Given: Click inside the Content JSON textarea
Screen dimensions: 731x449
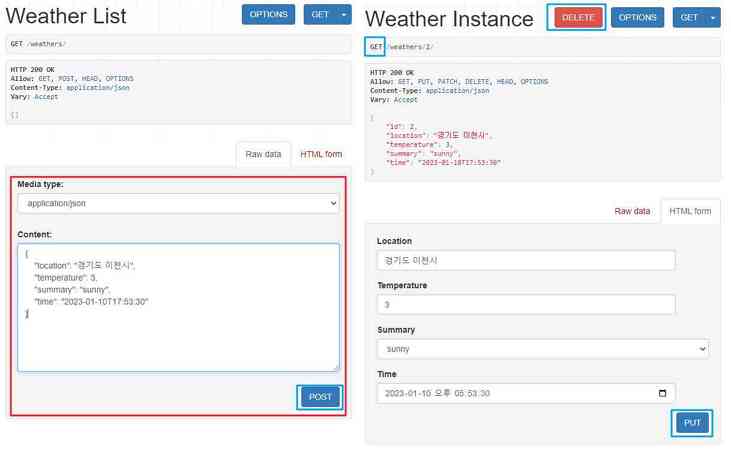Looking at the screenshot, I should point(179,307).
